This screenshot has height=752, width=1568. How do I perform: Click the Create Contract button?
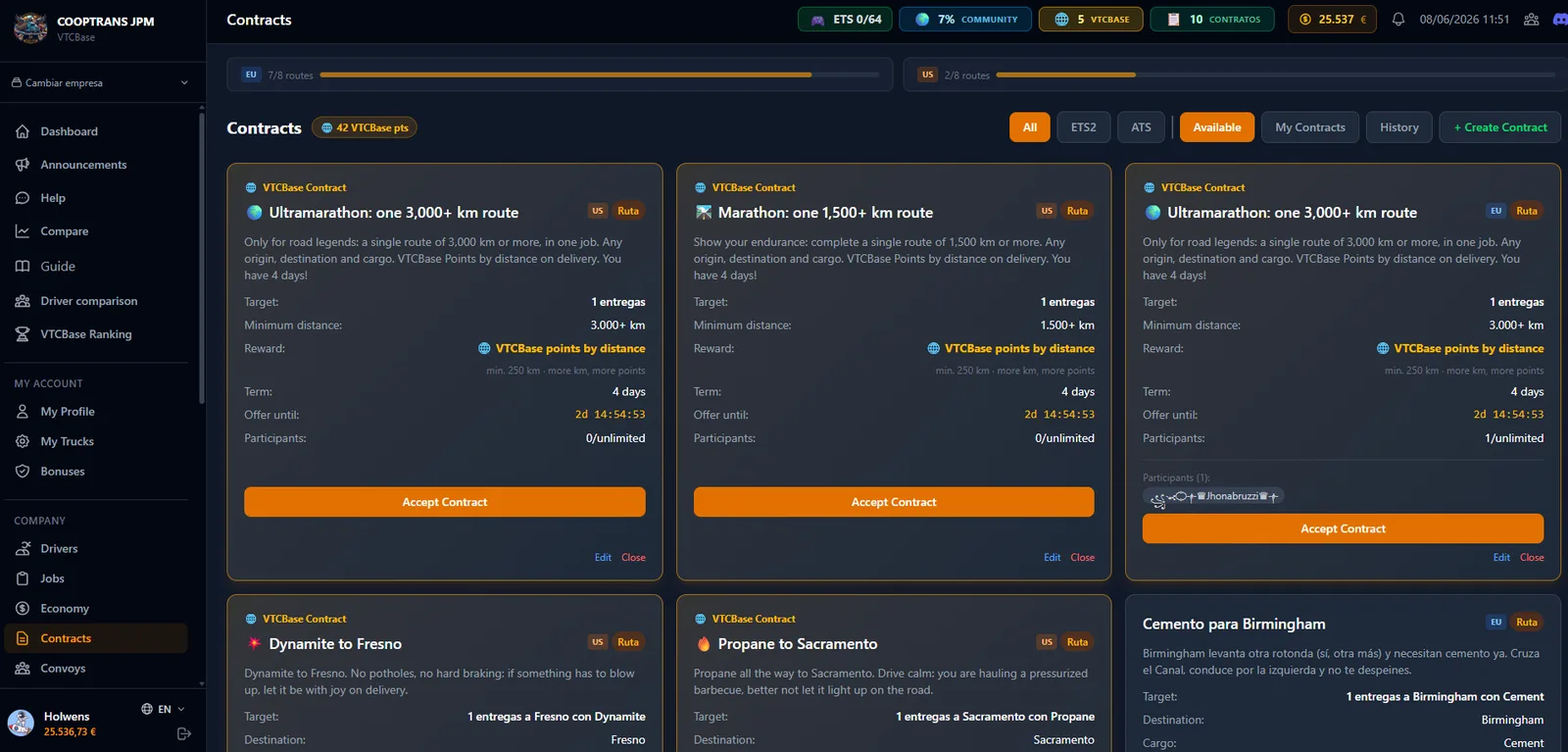point(1500,127)
